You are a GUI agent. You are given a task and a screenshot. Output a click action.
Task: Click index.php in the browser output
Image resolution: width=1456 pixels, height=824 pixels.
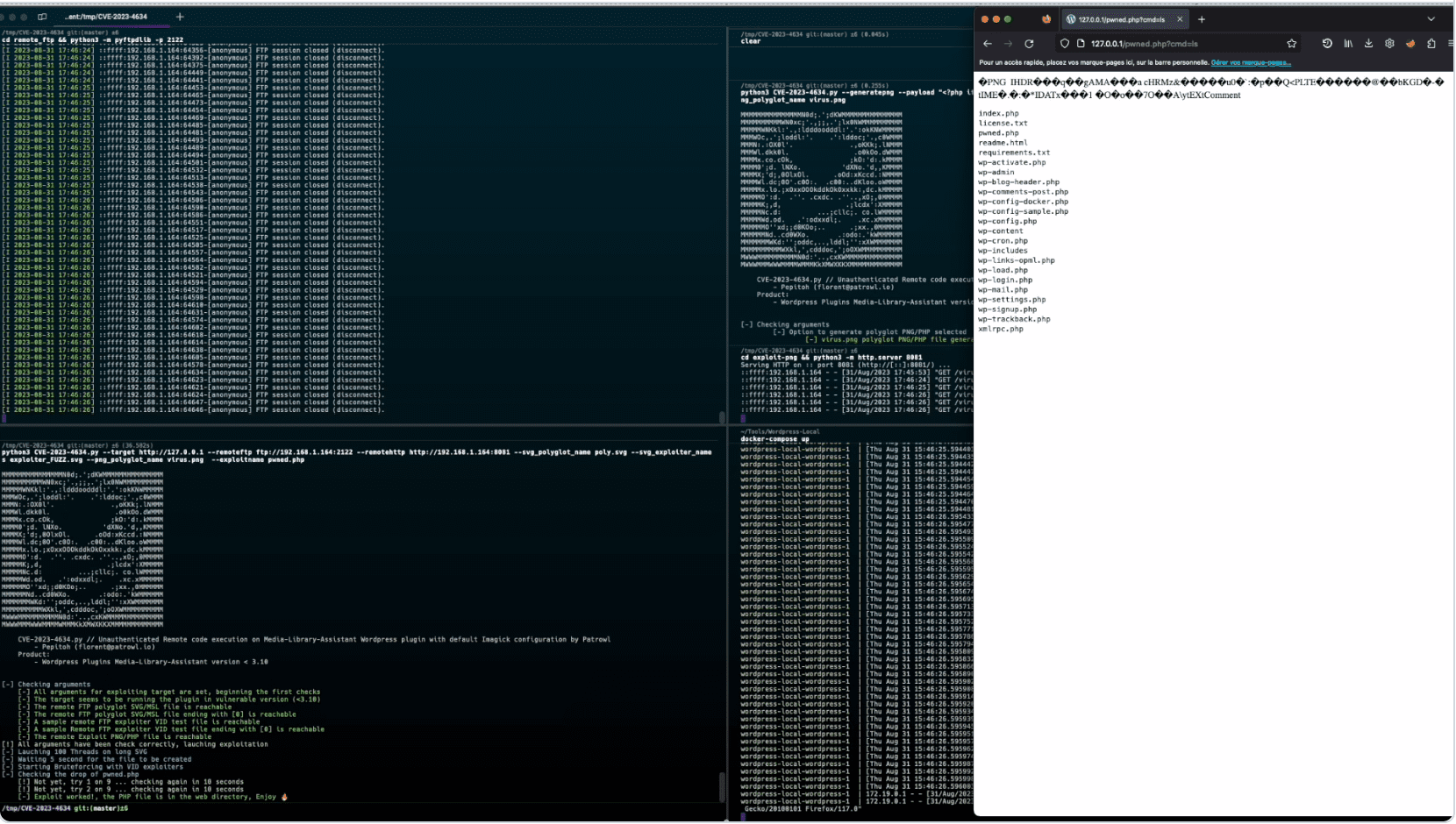coord(998,113)
